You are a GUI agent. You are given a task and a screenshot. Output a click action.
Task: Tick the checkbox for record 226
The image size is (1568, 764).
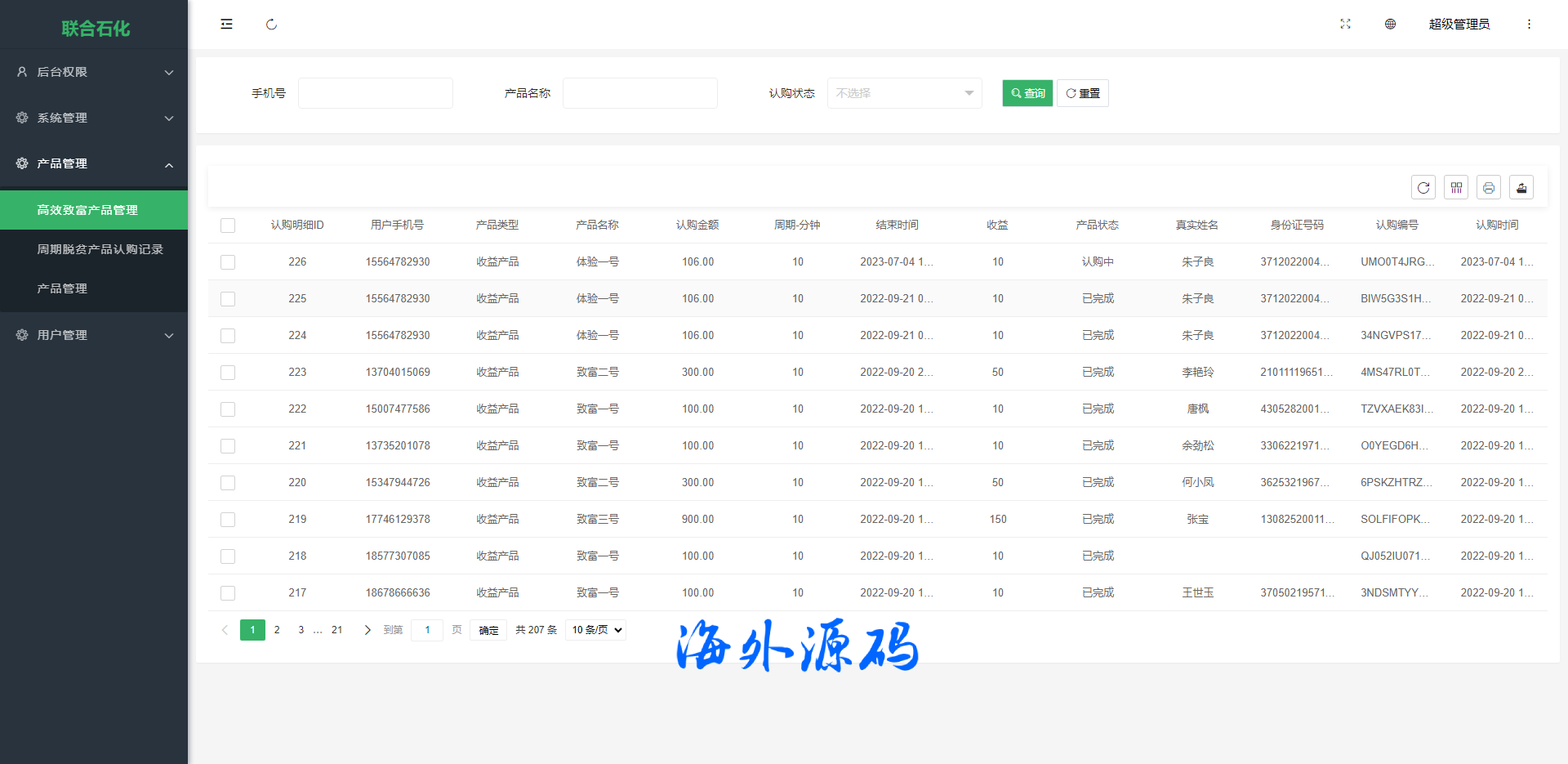pyautogui.click(x=228, y=262)
